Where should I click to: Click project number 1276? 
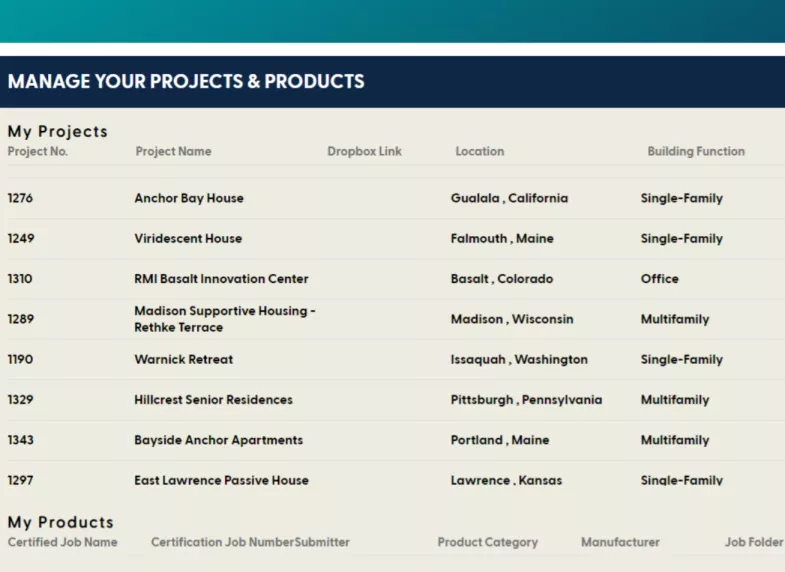20,198
